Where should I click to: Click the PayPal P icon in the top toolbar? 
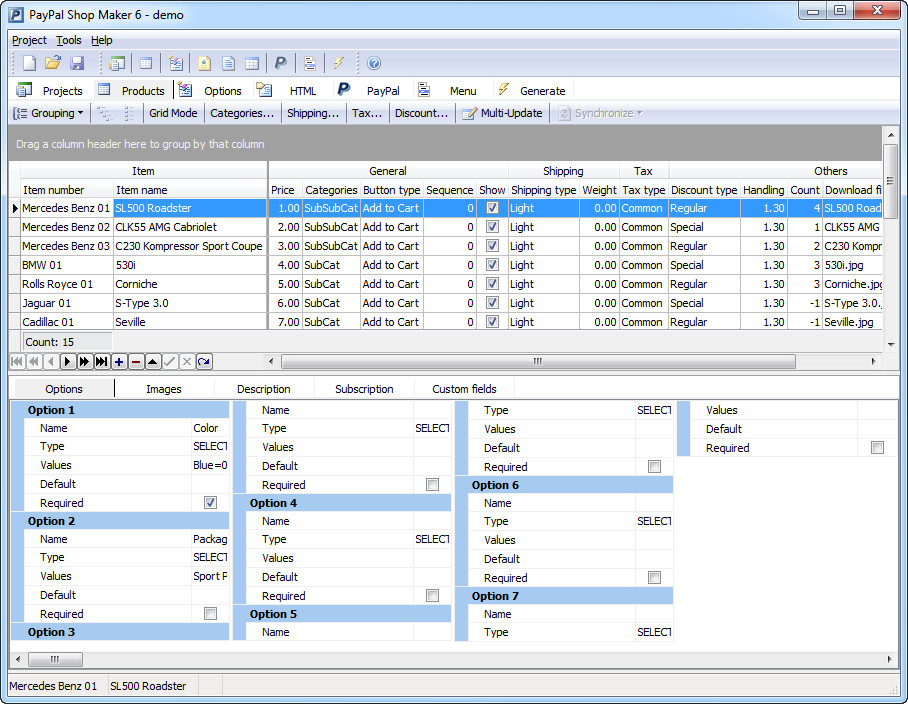click(x=281, y=63)
